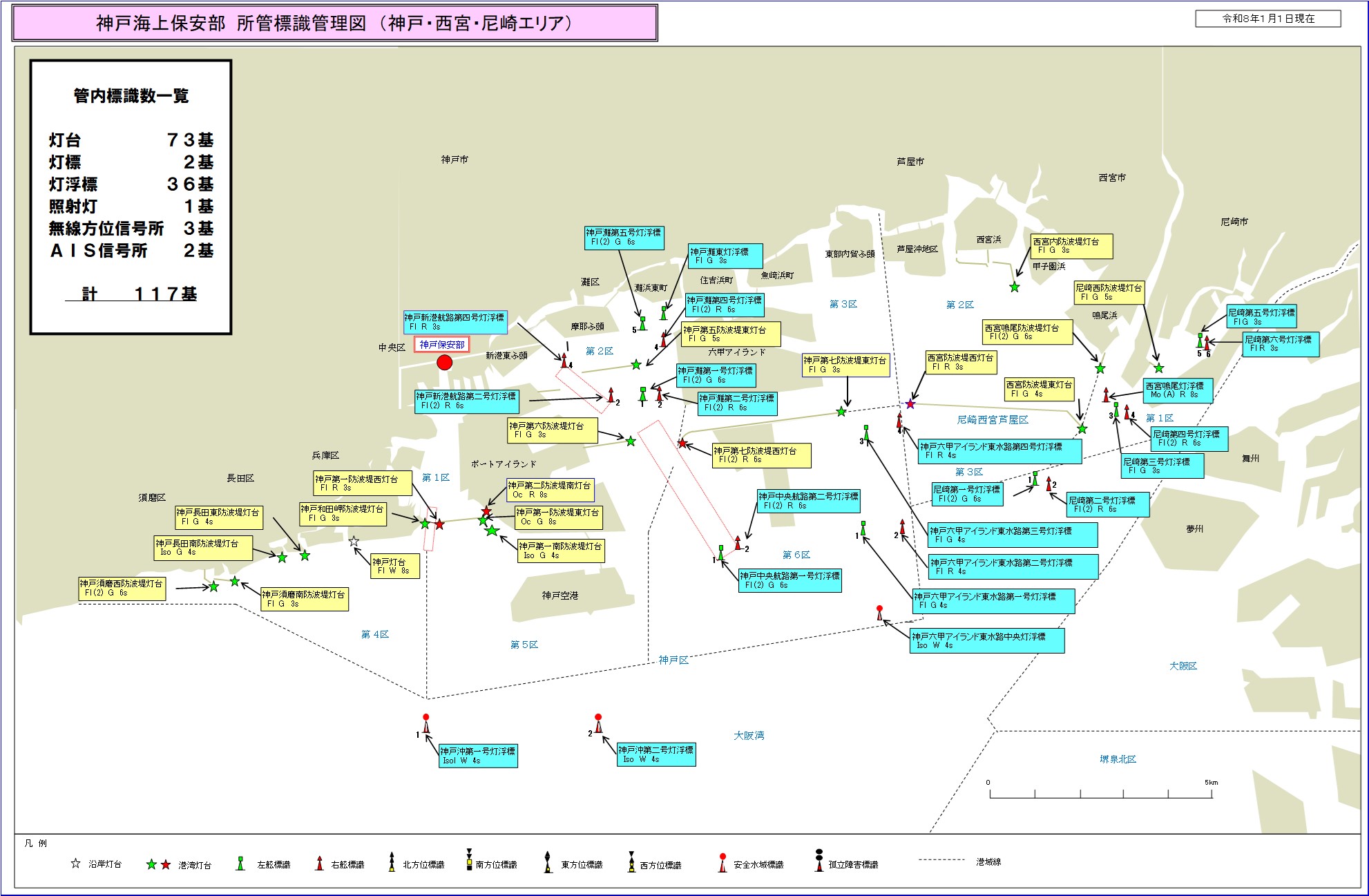The height and width of the screenshot is (896, 1369).
Task: Click the 西宮鳴尾灯浮標 Mo(A) label
Action: click(1178, 390)
